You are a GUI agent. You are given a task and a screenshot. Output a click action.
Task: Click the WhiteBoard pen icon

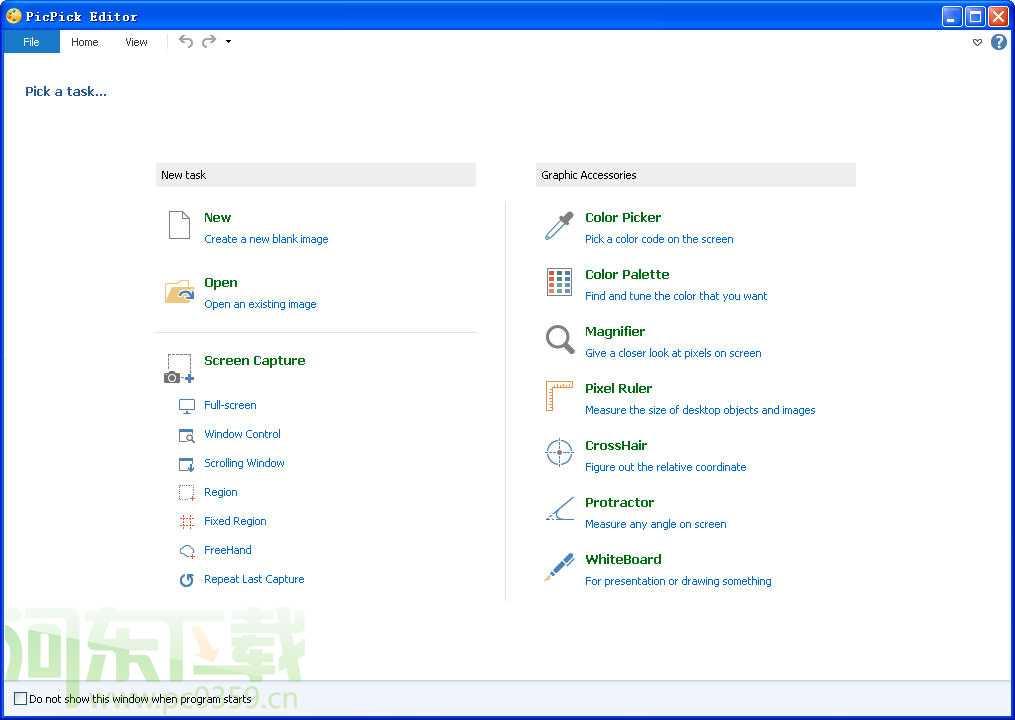click(559, 567)
